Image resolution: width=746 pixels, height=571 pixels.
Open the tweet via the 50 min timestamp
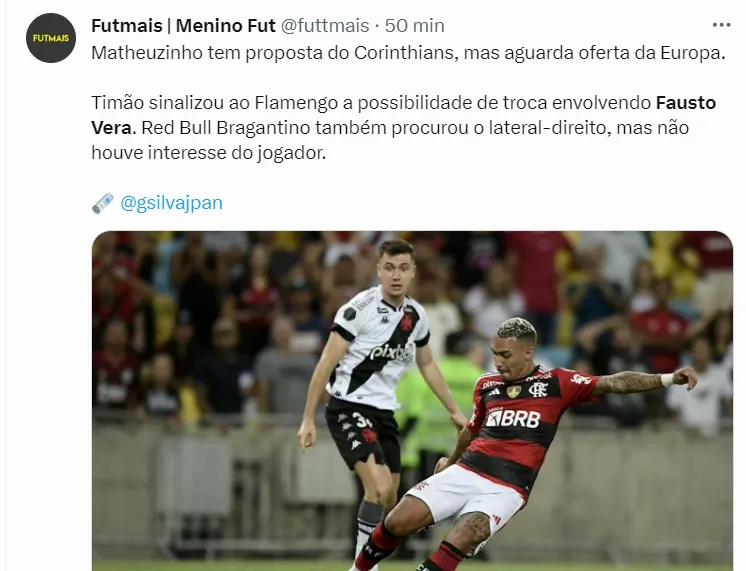(414, 26)
